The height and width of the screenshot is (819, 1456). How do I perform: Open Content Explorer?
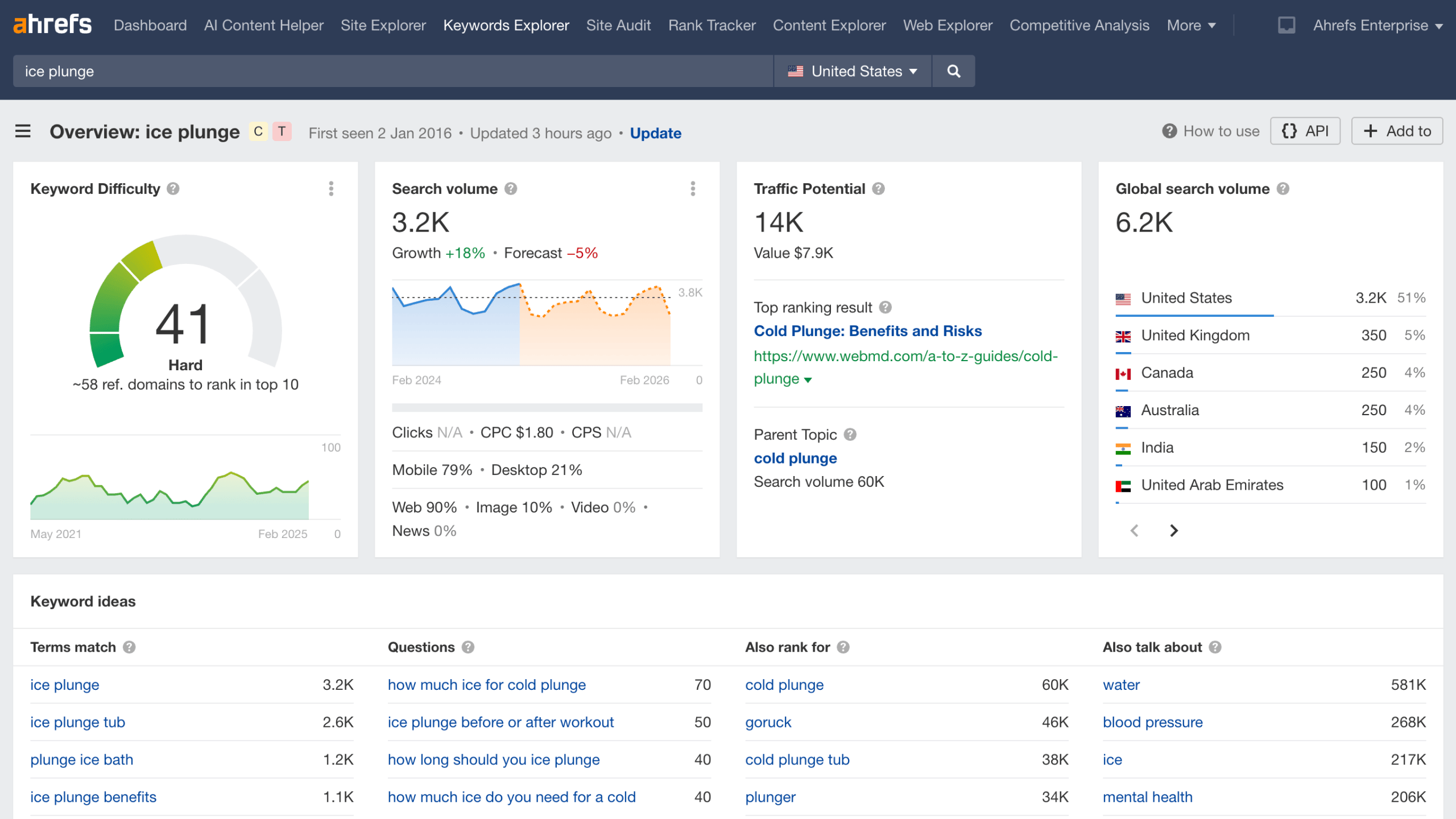[x=829, y=25]
